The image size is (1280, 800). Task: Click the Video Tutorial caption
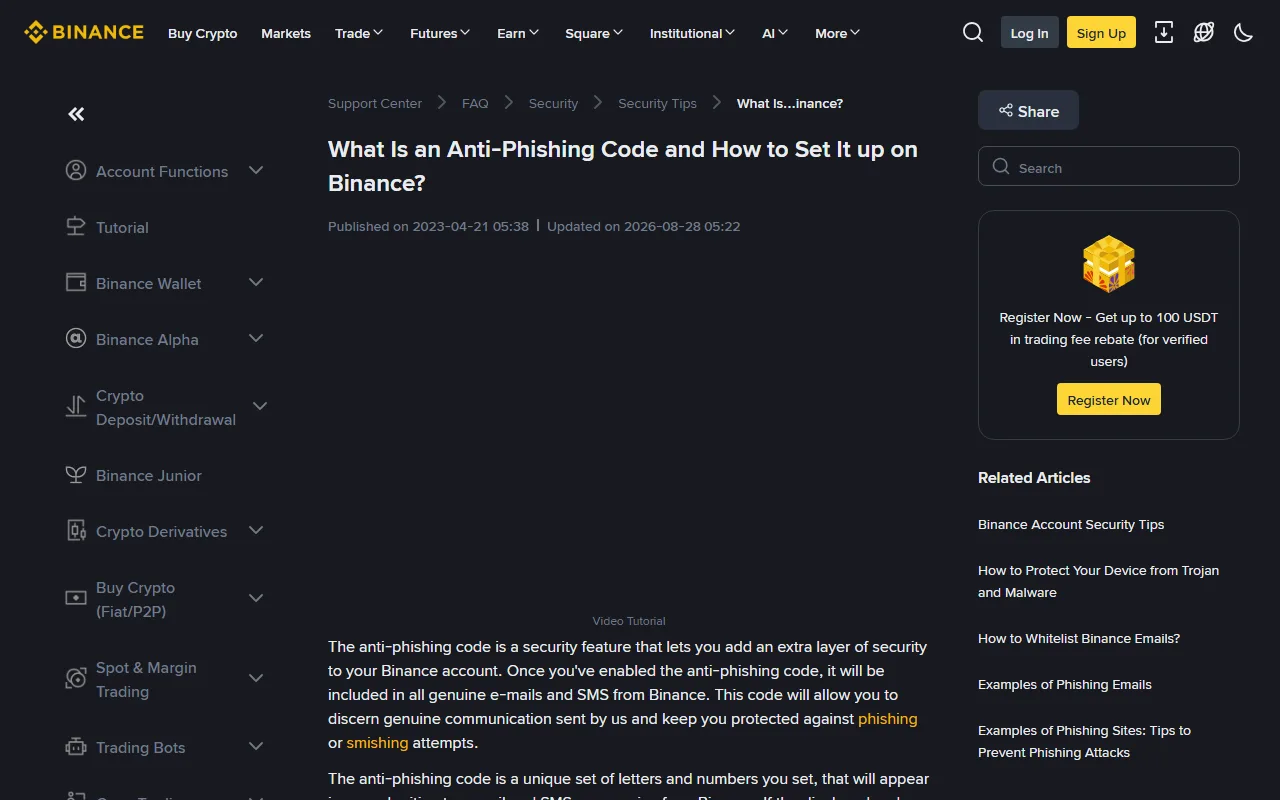pos(629,621)
